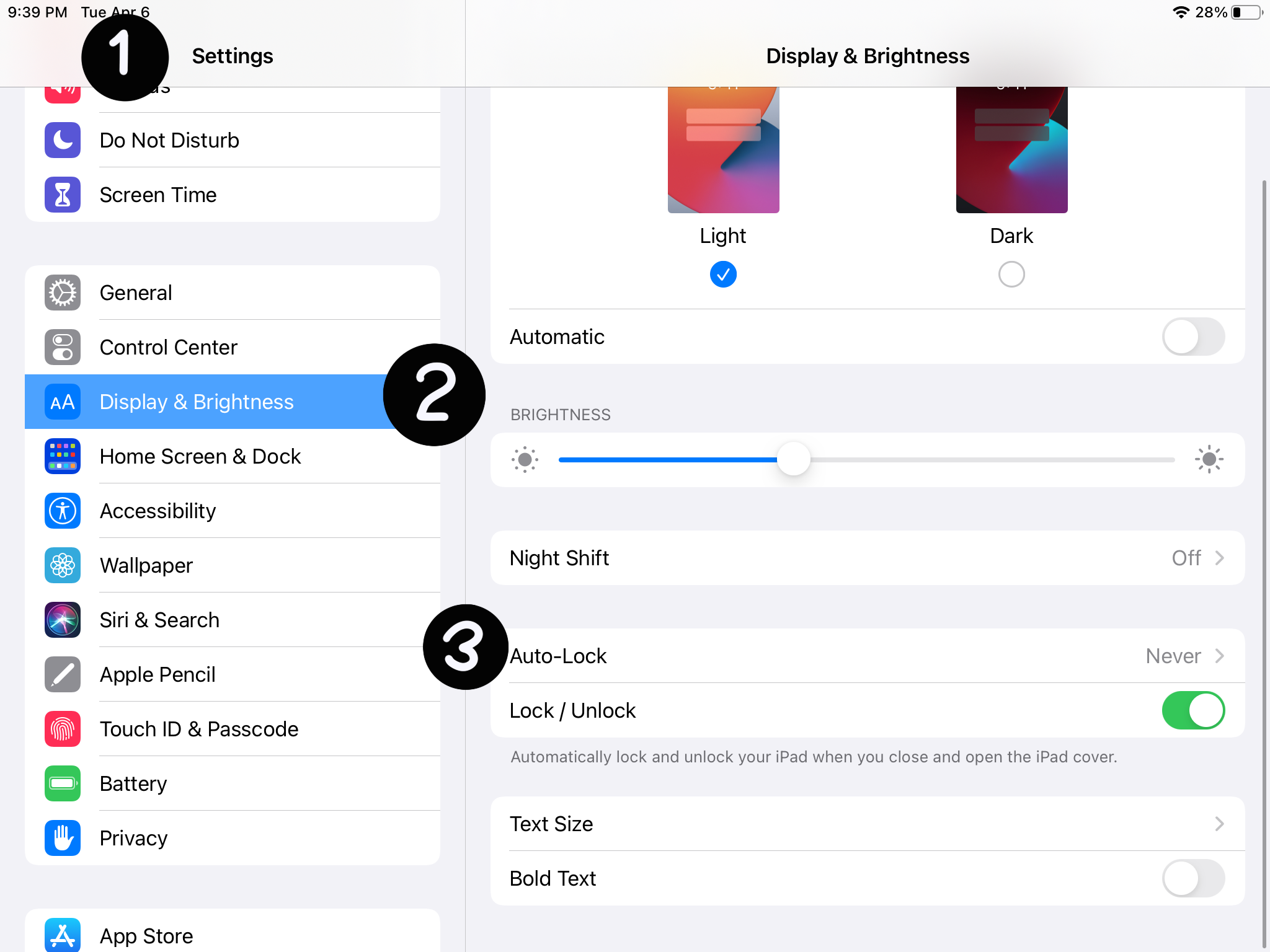This screenshot has width=1270, height=952.
Task: Expand Auto-Lock options chevron
Action: [x=1219, y=656]
